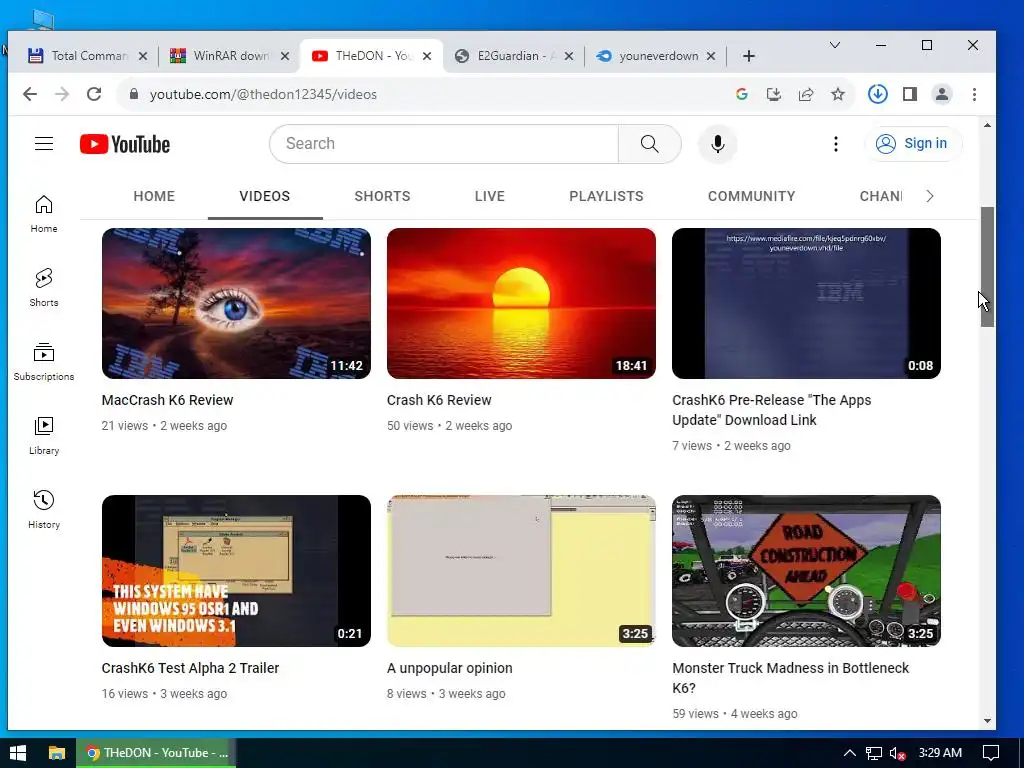The height and width of the screenshot is (768, 1024).
Task: Click the Sign in button
Action: (912, 144)
